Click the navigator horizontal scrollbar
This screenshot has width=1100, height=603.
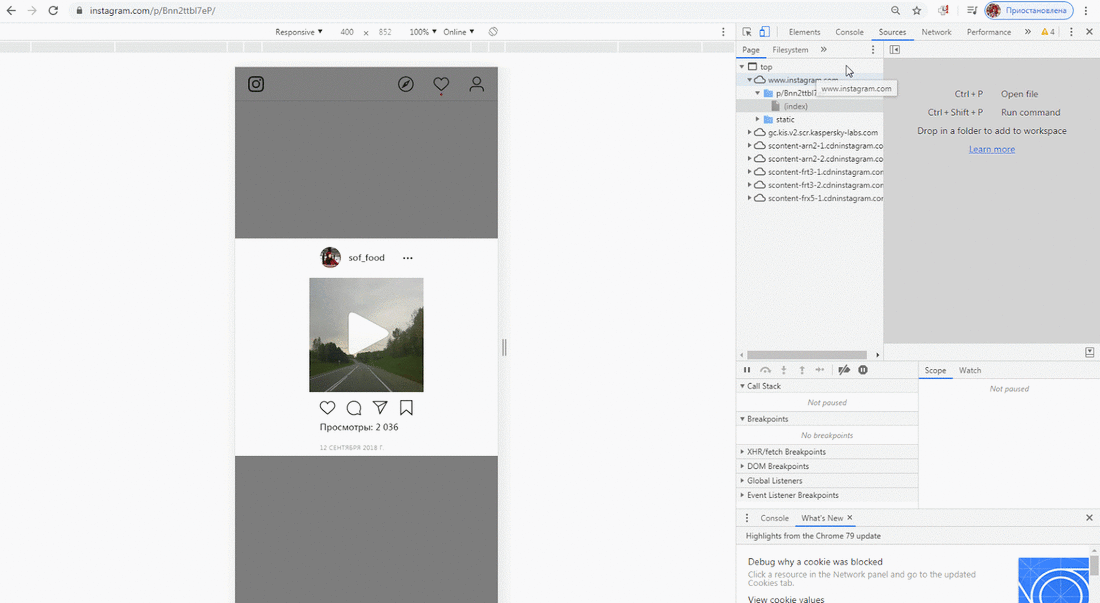807,355
